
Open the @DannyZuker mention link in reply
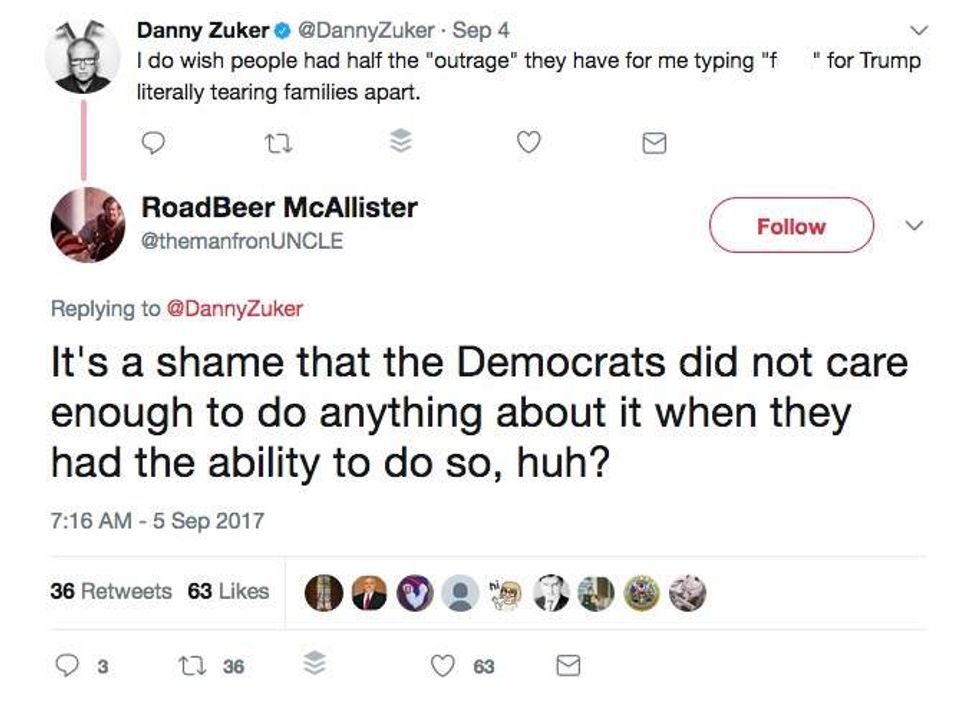pyautogui.click(x=233, y=309)
